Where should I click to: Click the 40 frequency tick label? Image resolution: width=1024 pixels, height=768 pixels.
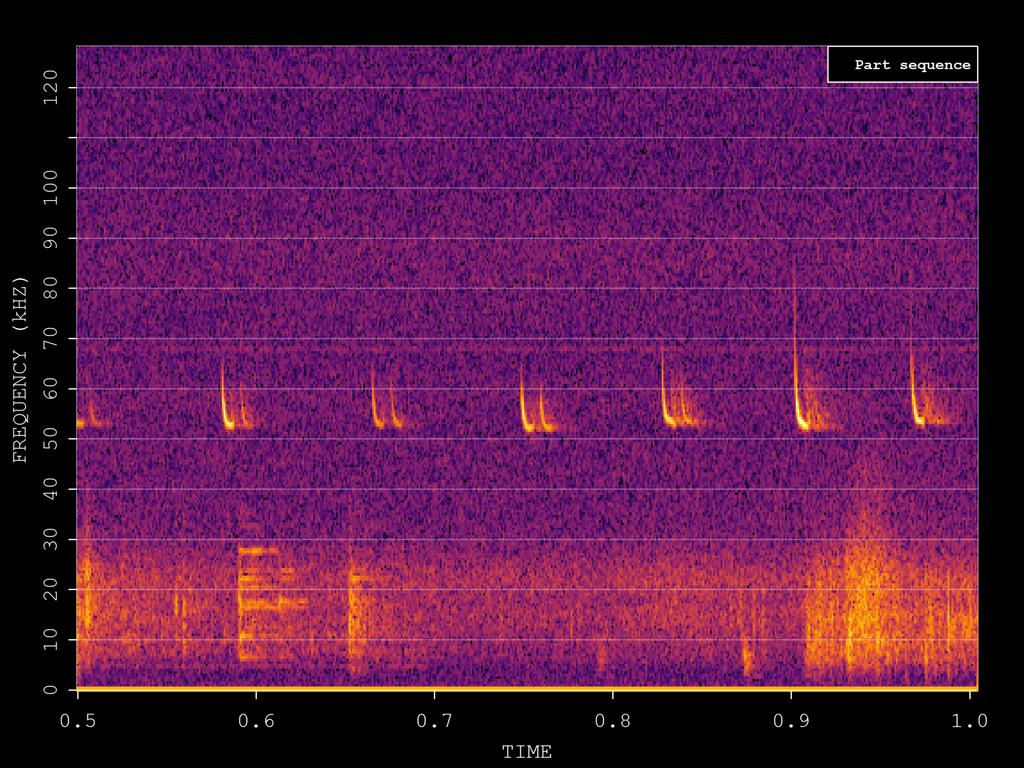(x=51, y=489)
